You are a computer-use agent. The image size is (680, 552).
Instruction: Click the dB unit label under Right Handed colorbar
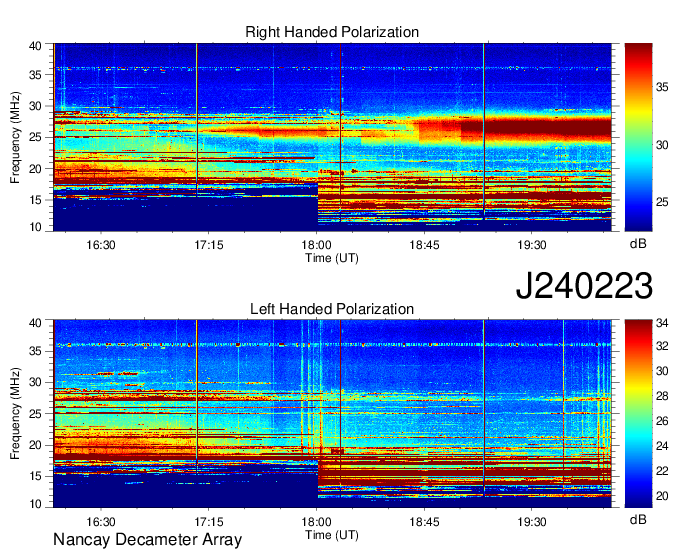pos(638,244)
